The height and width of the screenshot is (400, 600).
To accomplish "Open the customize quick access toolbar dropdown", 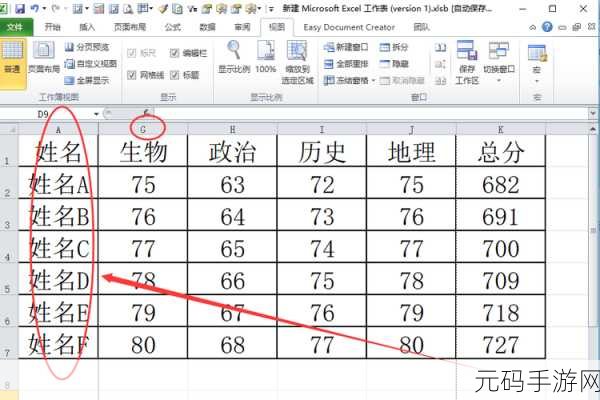I will pyautogui.click(x=271, y=8).
